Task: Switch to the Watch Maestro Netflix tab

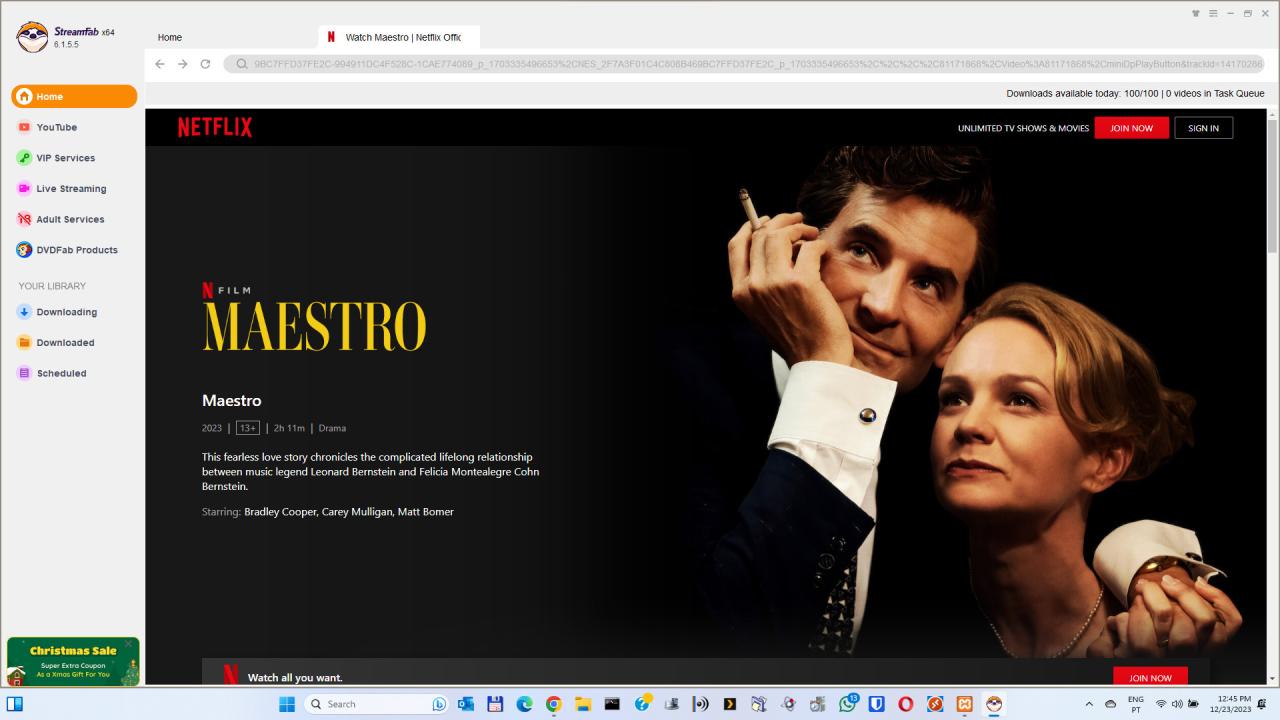Action: (x=398, y=37)
